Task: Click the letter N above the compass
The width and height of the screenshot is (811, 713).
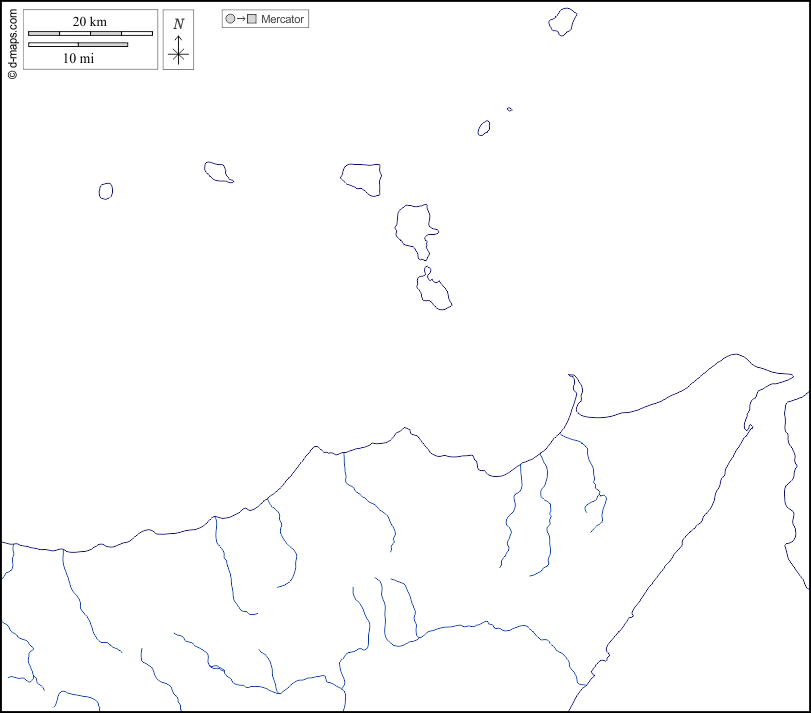Action: 178,24
